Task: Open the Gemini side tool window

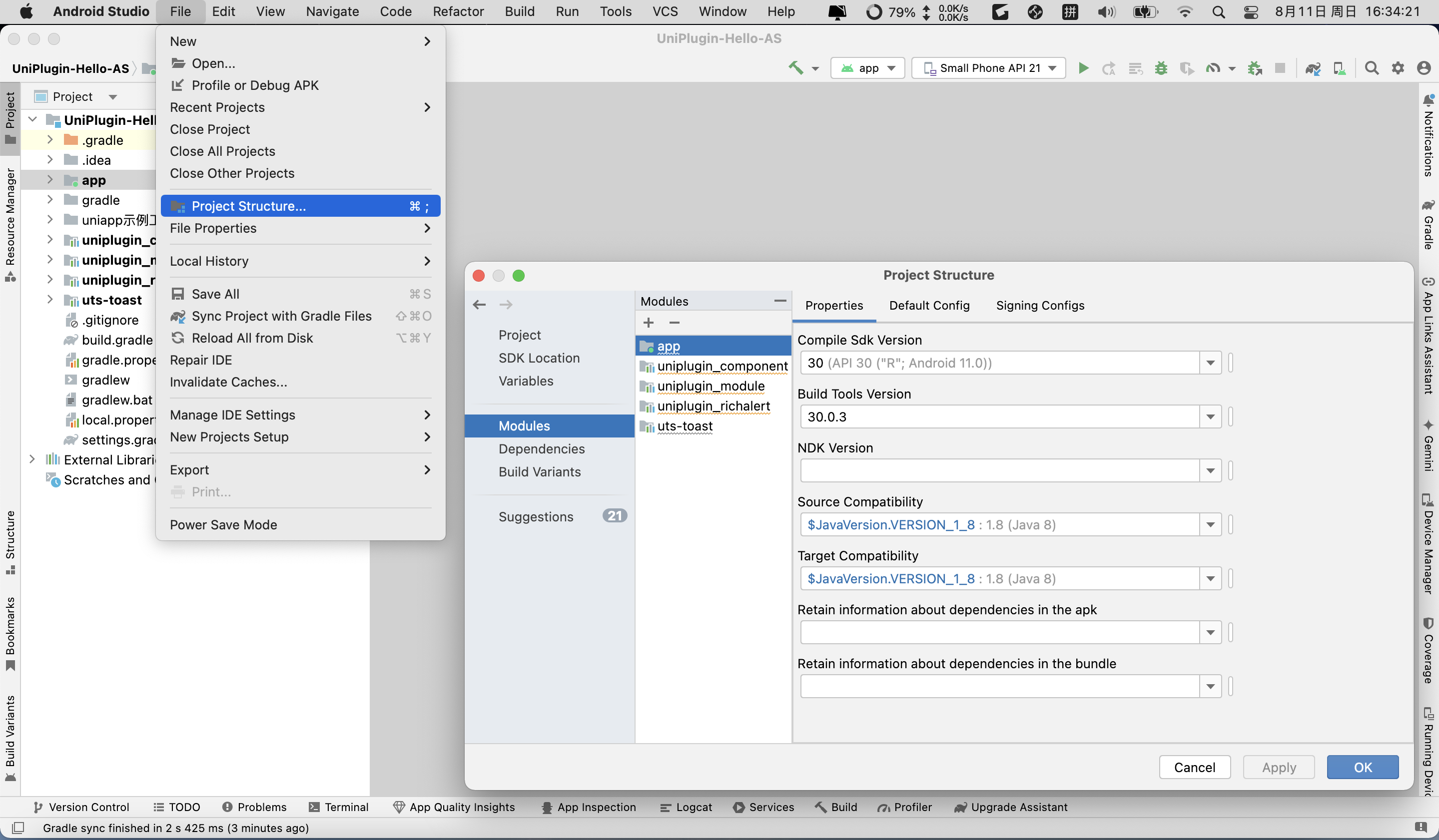Action: (x=1429, y=445)
